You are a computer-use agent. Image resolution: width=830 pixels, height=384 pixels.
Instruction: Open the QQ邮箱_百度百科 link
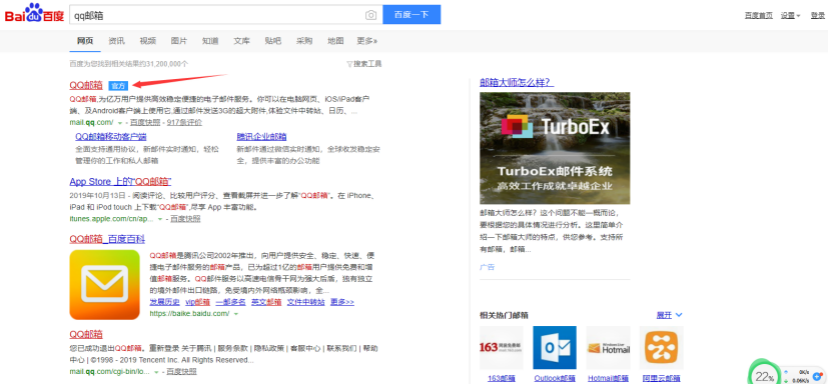[x=107, y=239]
